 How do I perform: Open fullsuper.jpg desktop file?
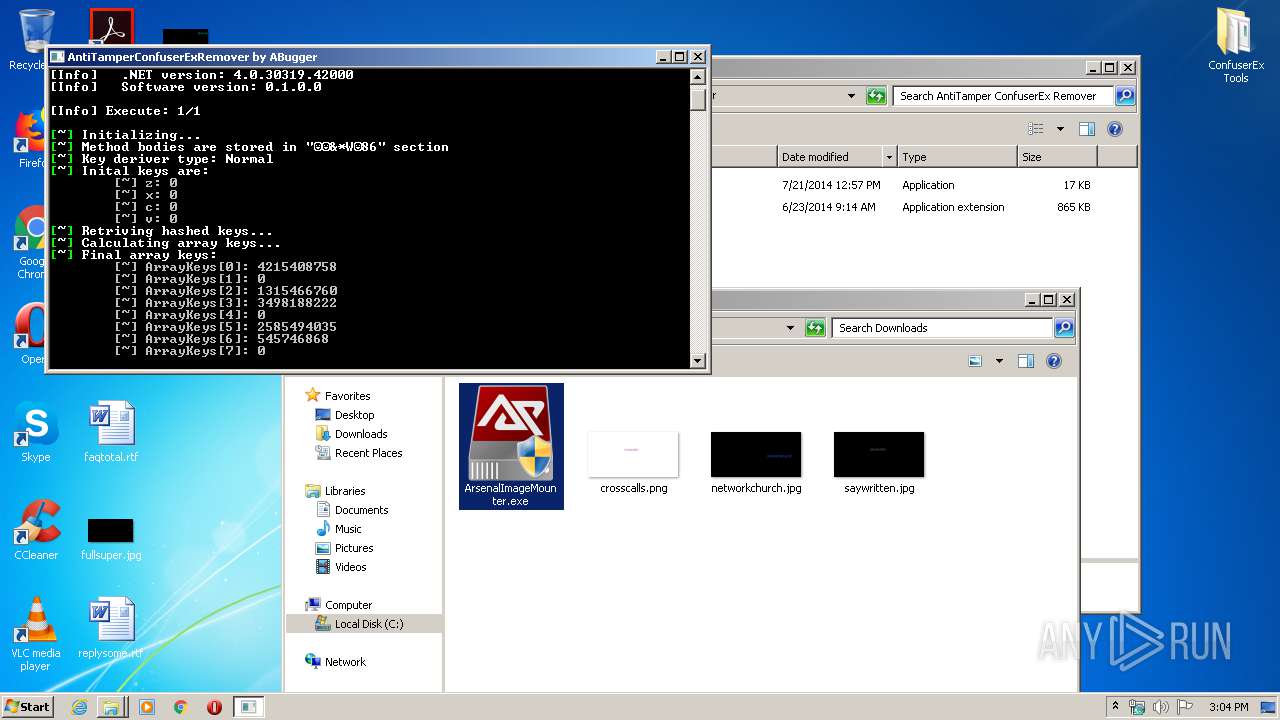111,539
